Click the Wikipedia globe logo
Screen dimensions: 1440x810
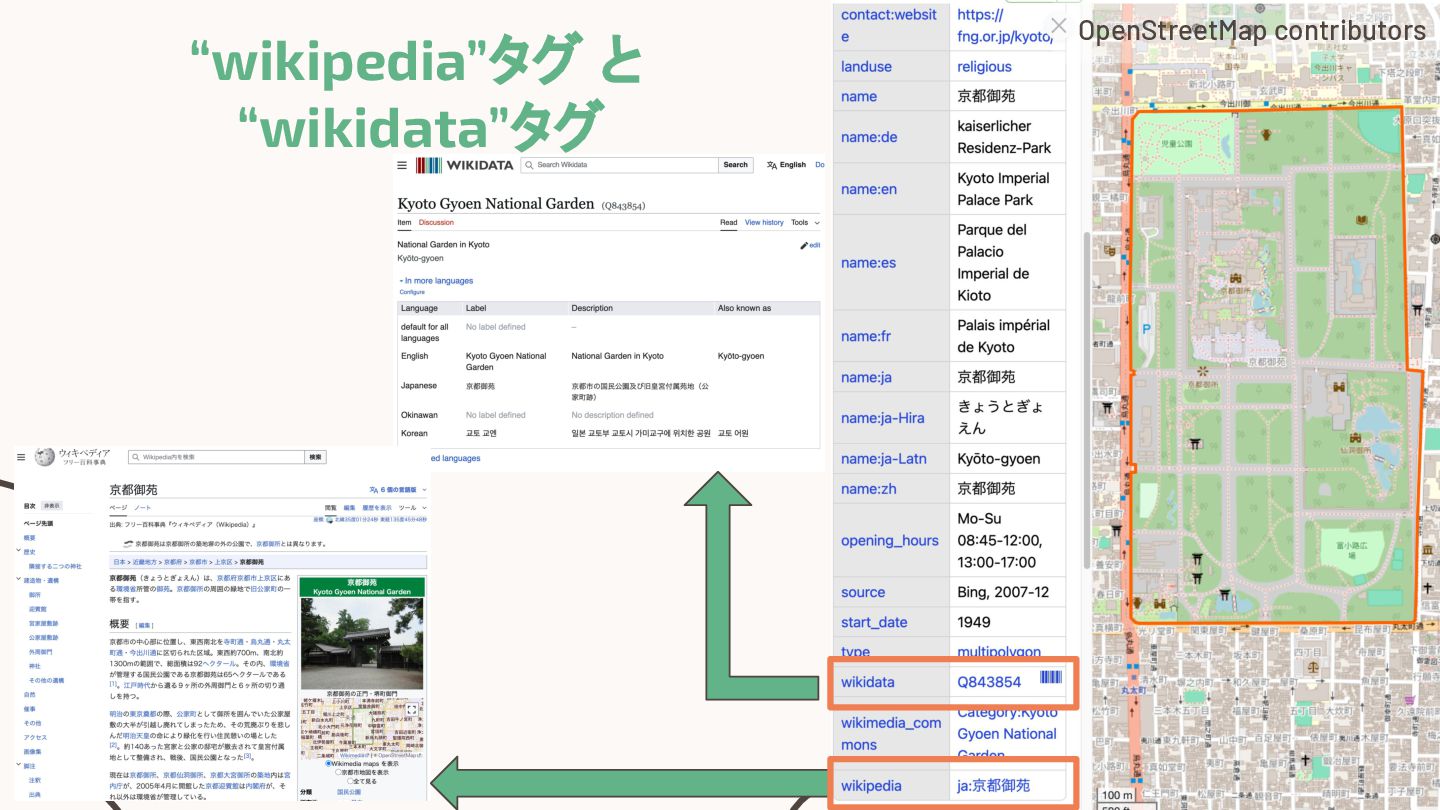click(x=44, y=457)
